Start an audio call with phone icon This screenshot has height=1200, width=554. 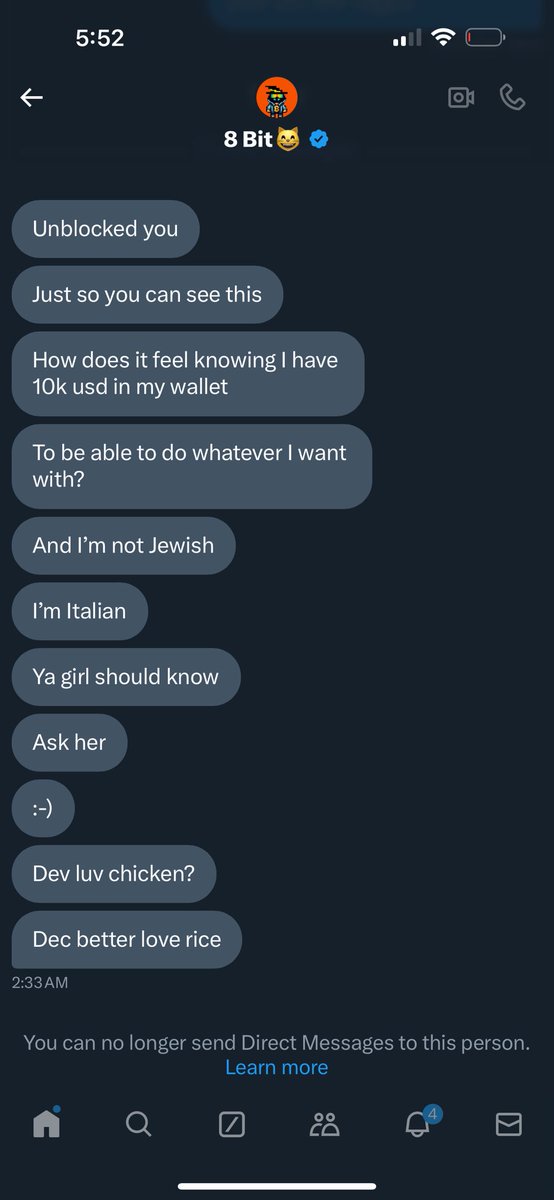click(513, 97)
